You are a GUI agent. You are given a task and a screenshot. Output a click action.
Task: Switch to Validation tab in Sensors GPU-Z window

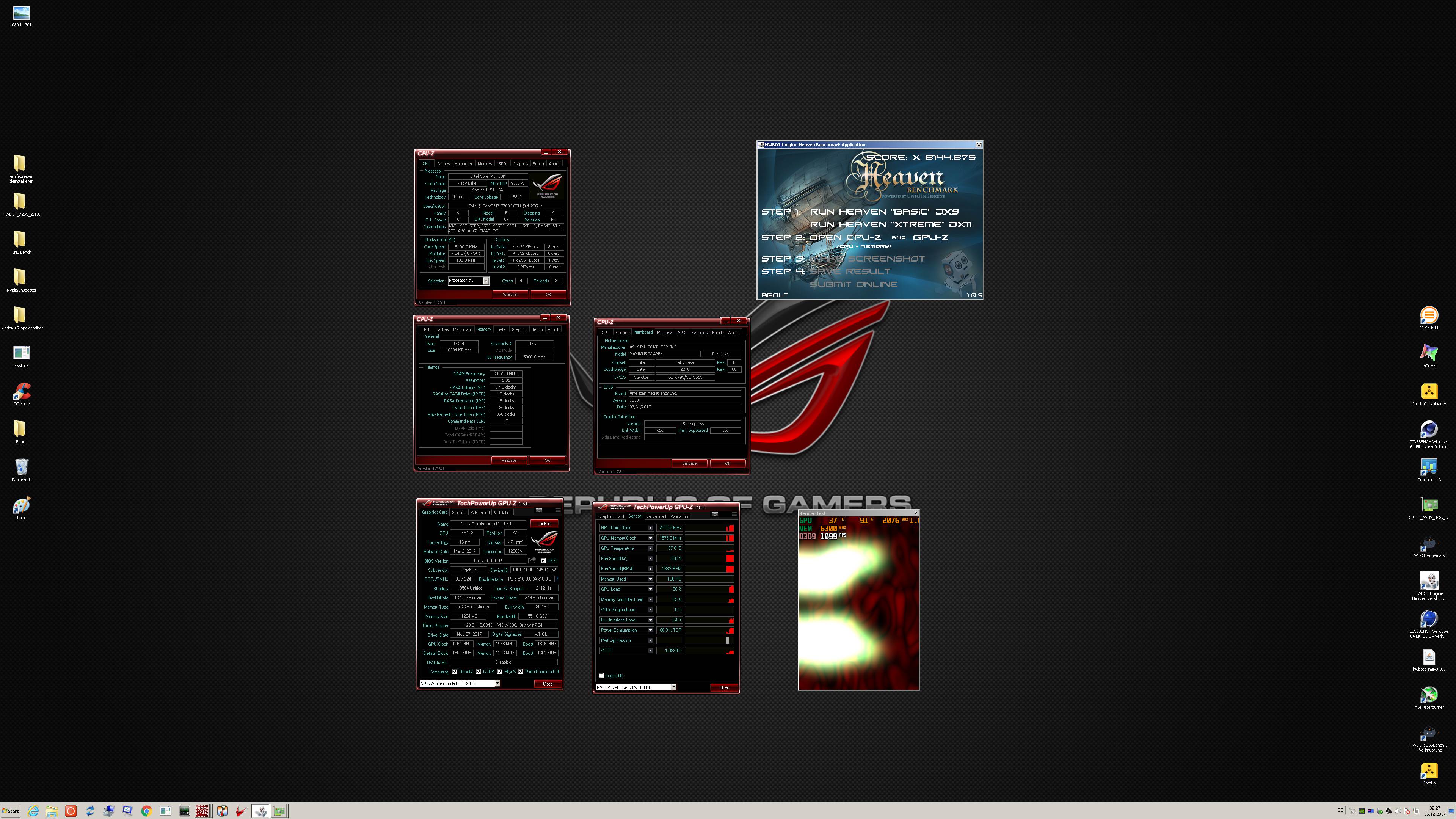tap(679, 516)
